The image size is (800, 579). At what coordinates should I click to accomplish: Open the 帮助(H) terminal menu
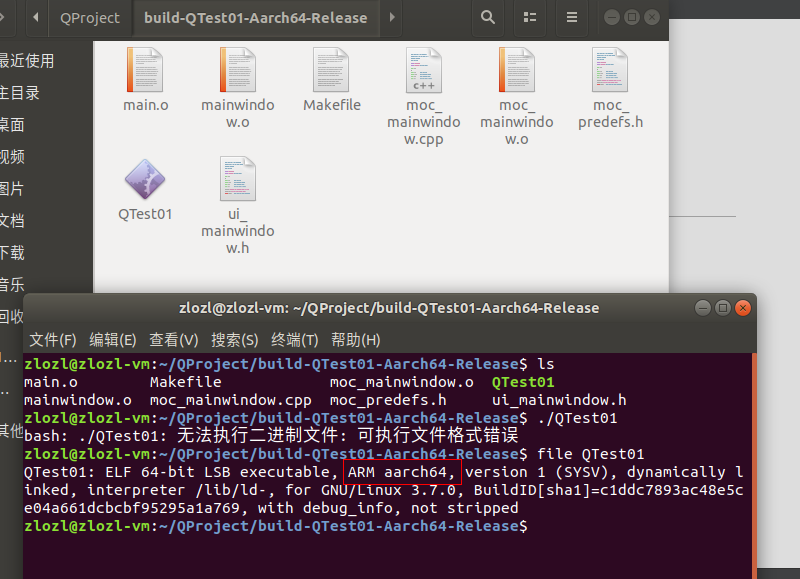click(355, 339)
